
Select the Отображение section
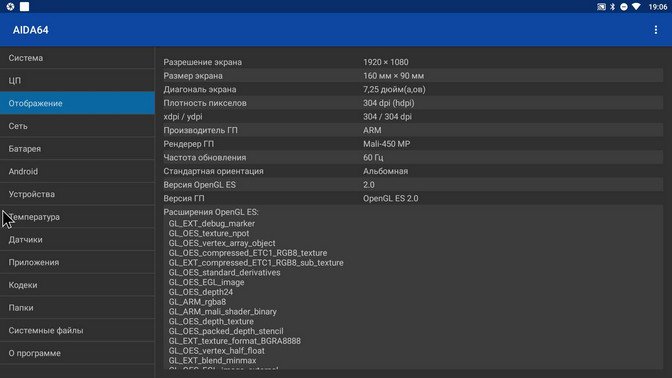coord(77,103)
